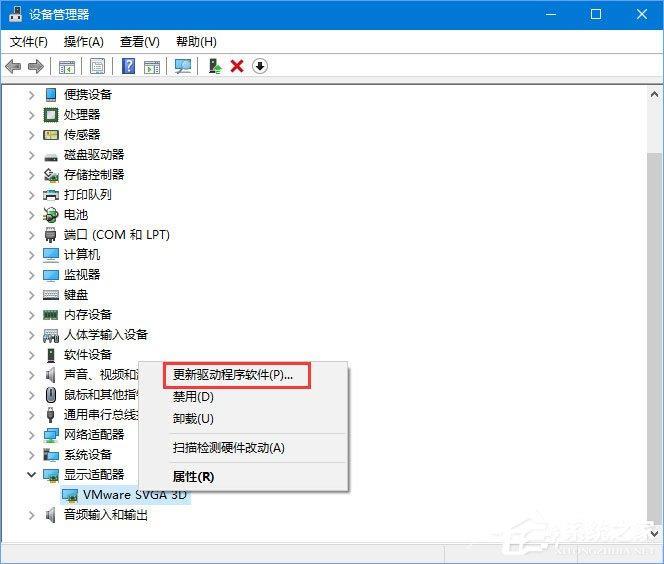The image size is (664, 564).
Task: Choose 卸载(U) in context menu
Action: click(x=243, y=419)
